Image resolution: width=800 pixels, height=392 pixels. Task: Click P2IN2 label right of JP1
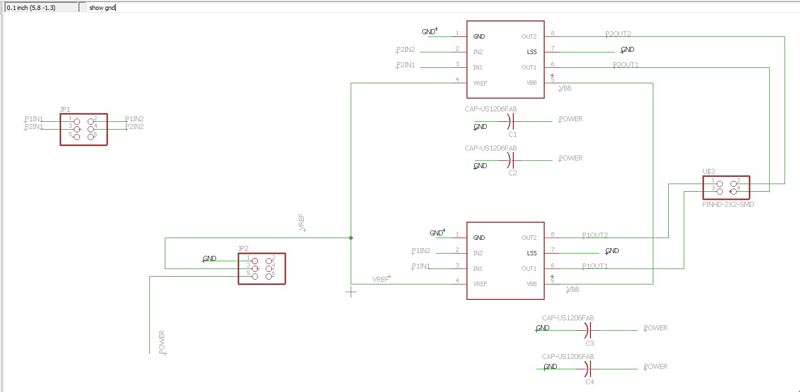pos(134,126)
